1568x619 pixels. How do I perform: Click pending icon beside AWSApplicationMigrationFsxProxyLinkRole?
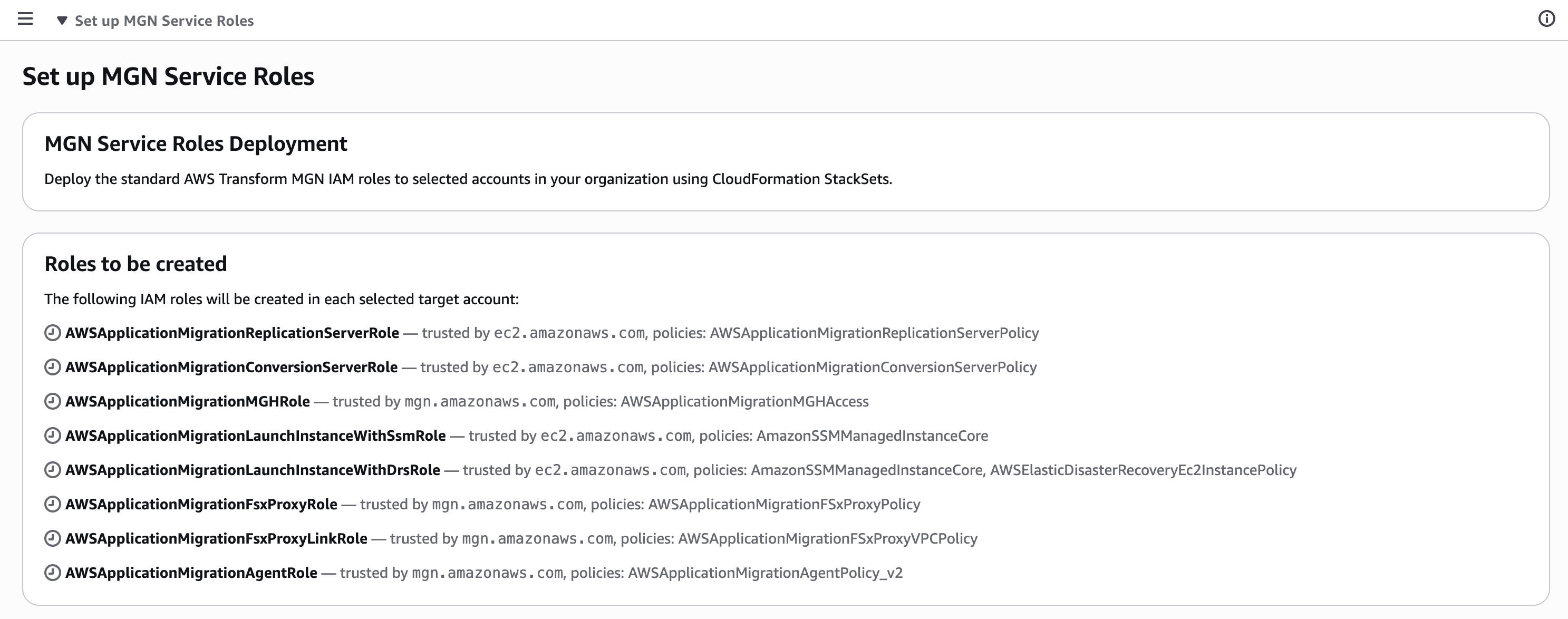coord(53,539)
